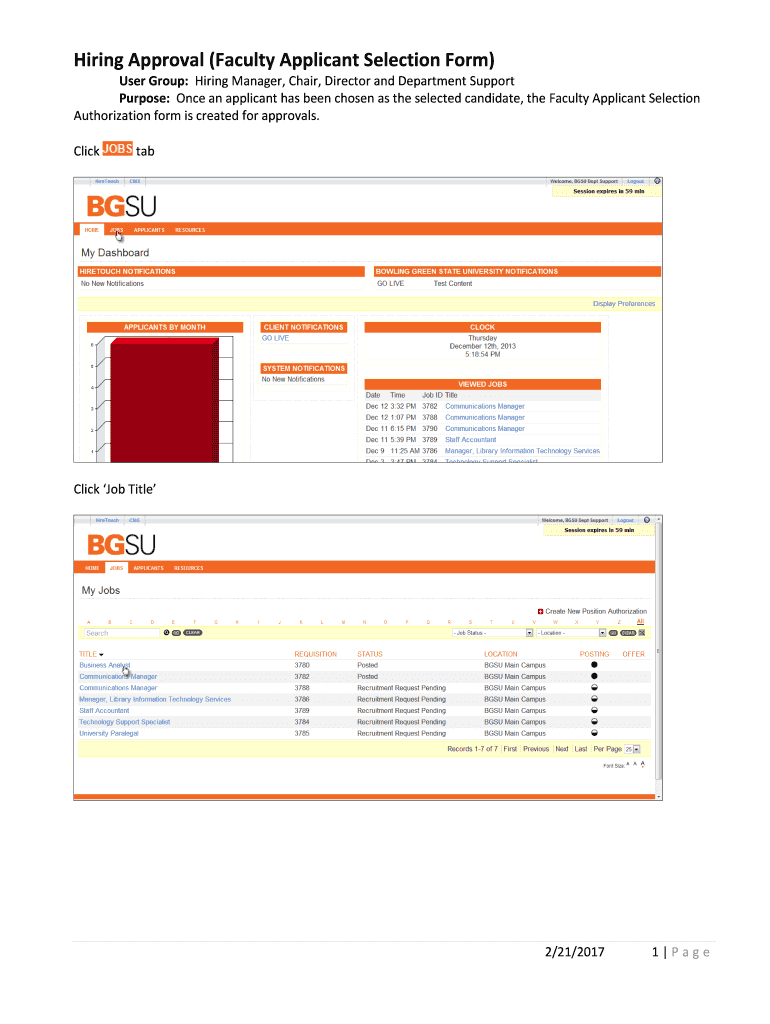Select the 'All' alphabet filter link
Viewport: 770px width, 1024px height.
pos(640,621)
